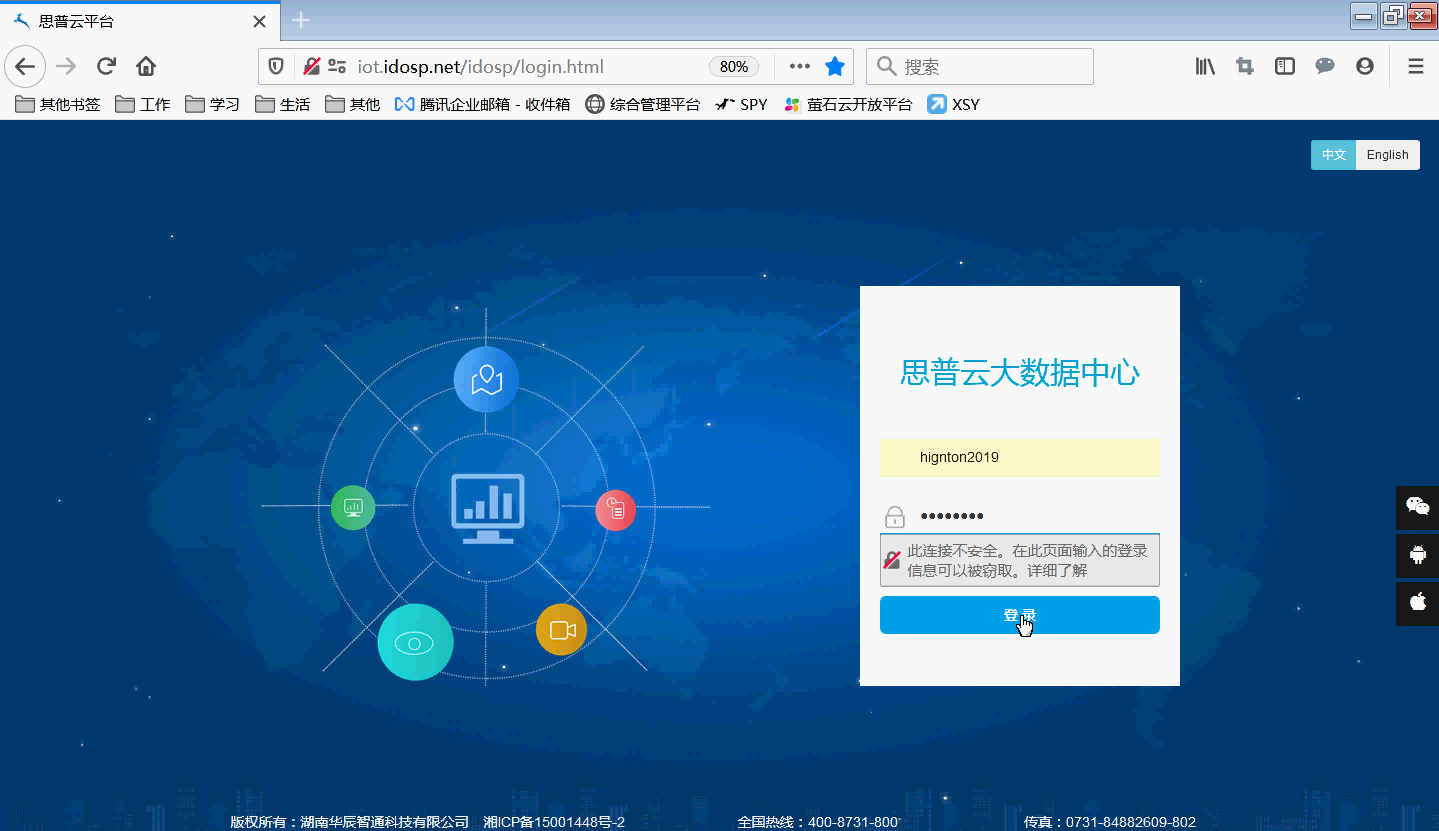Click the WeChat icon on the right edge

click(x=1417, y=507)
